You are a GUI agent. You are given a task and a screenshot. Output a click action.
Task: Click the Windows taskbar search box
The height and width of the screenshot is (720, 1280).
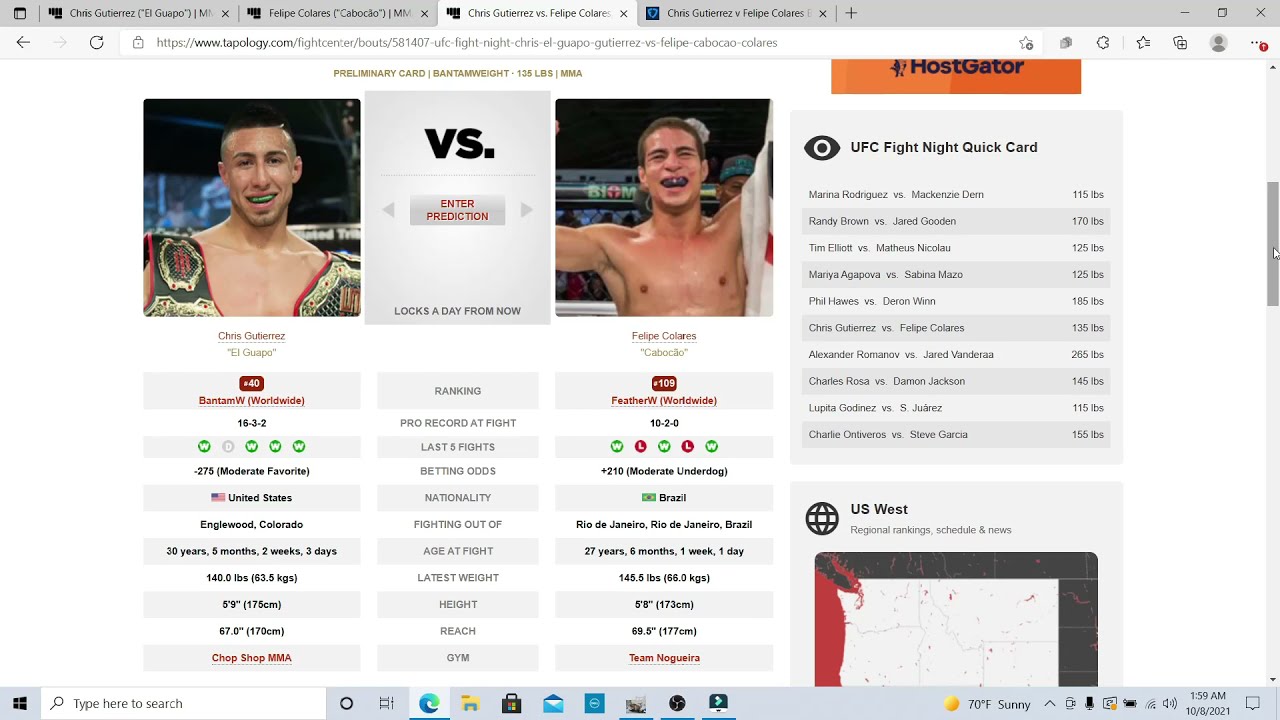pyautogui.click(x=183, y=703)
